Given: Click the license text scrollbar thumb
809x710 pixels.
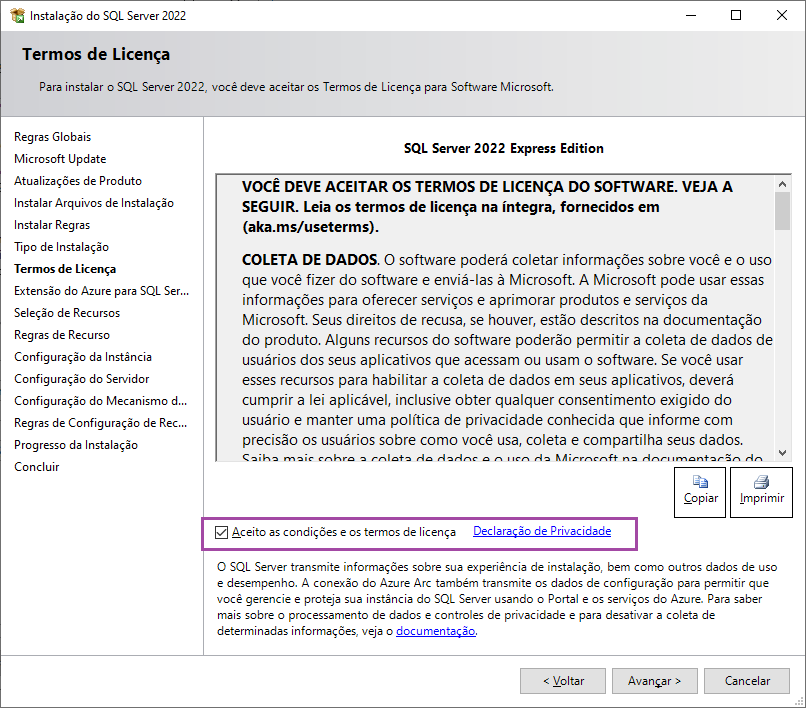Looking at the screenshot, I should pyautogui.click(x=784, y=212).
